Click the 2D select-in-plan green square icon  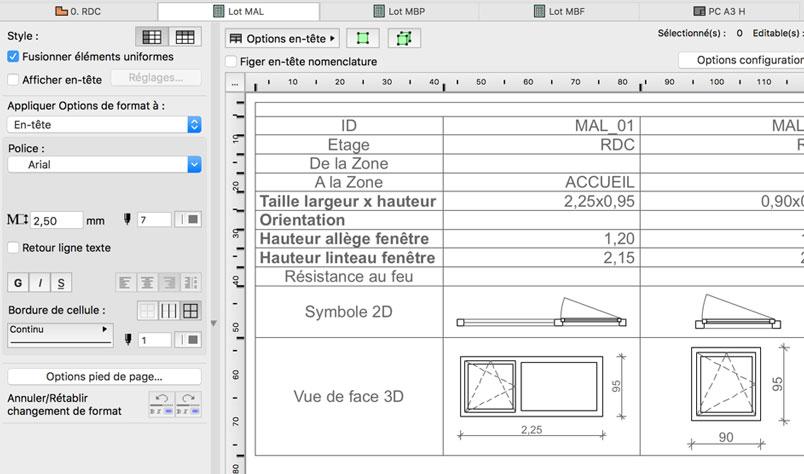click(x=363, y=38)
